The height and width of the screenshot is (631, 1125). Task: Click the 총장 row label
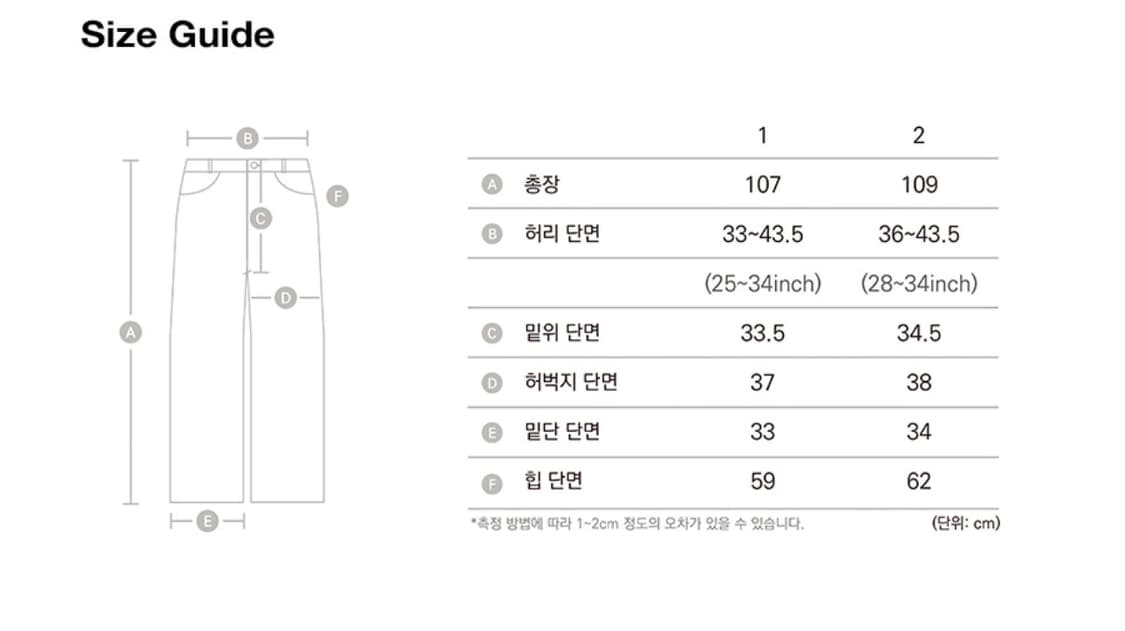click(541, 184)
